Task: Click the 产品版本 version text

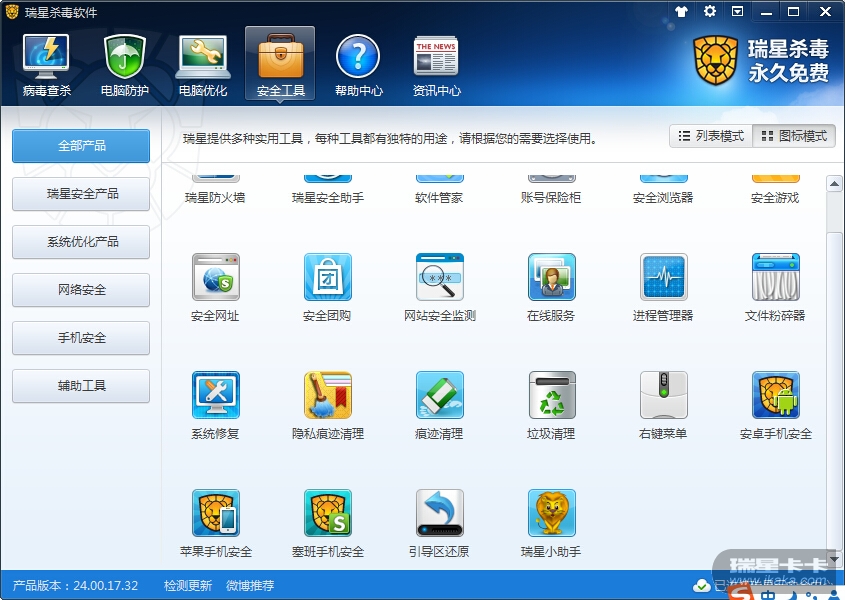Action: 75,585
